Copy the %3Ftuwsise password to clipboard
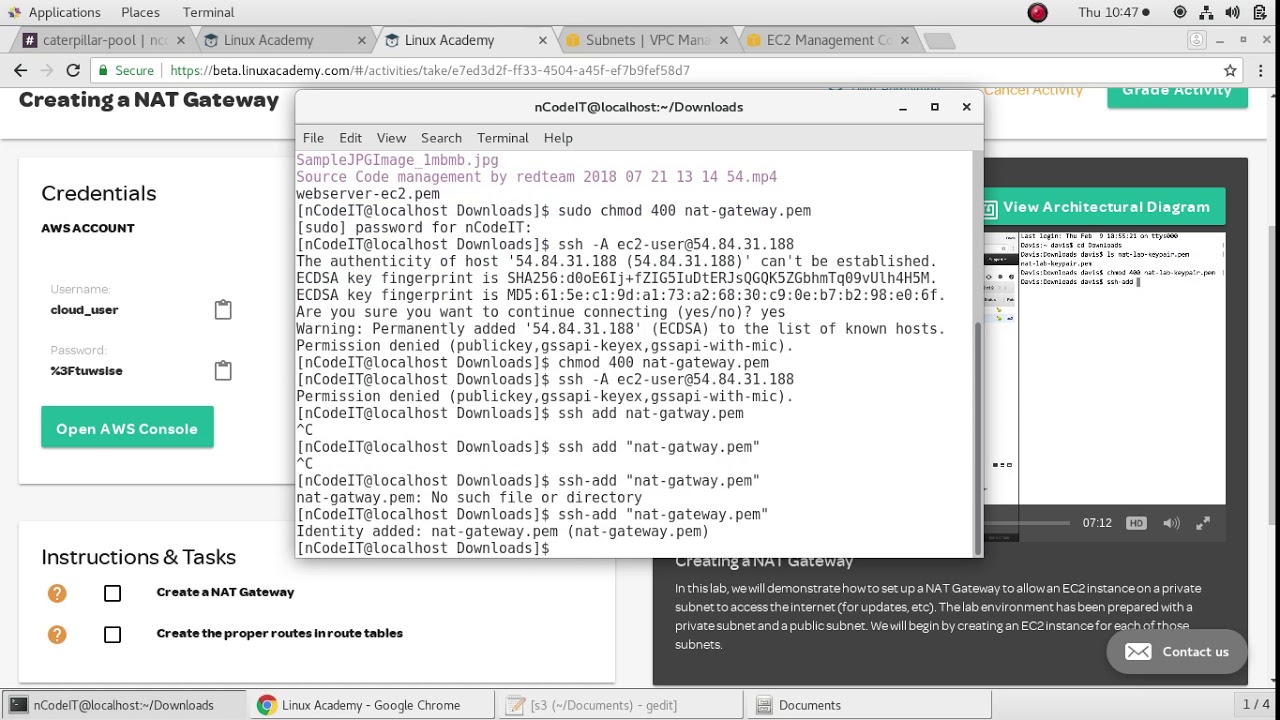The width and height of the screenshot is (1280, 720). pyautogui.click(x=223, y=371)
